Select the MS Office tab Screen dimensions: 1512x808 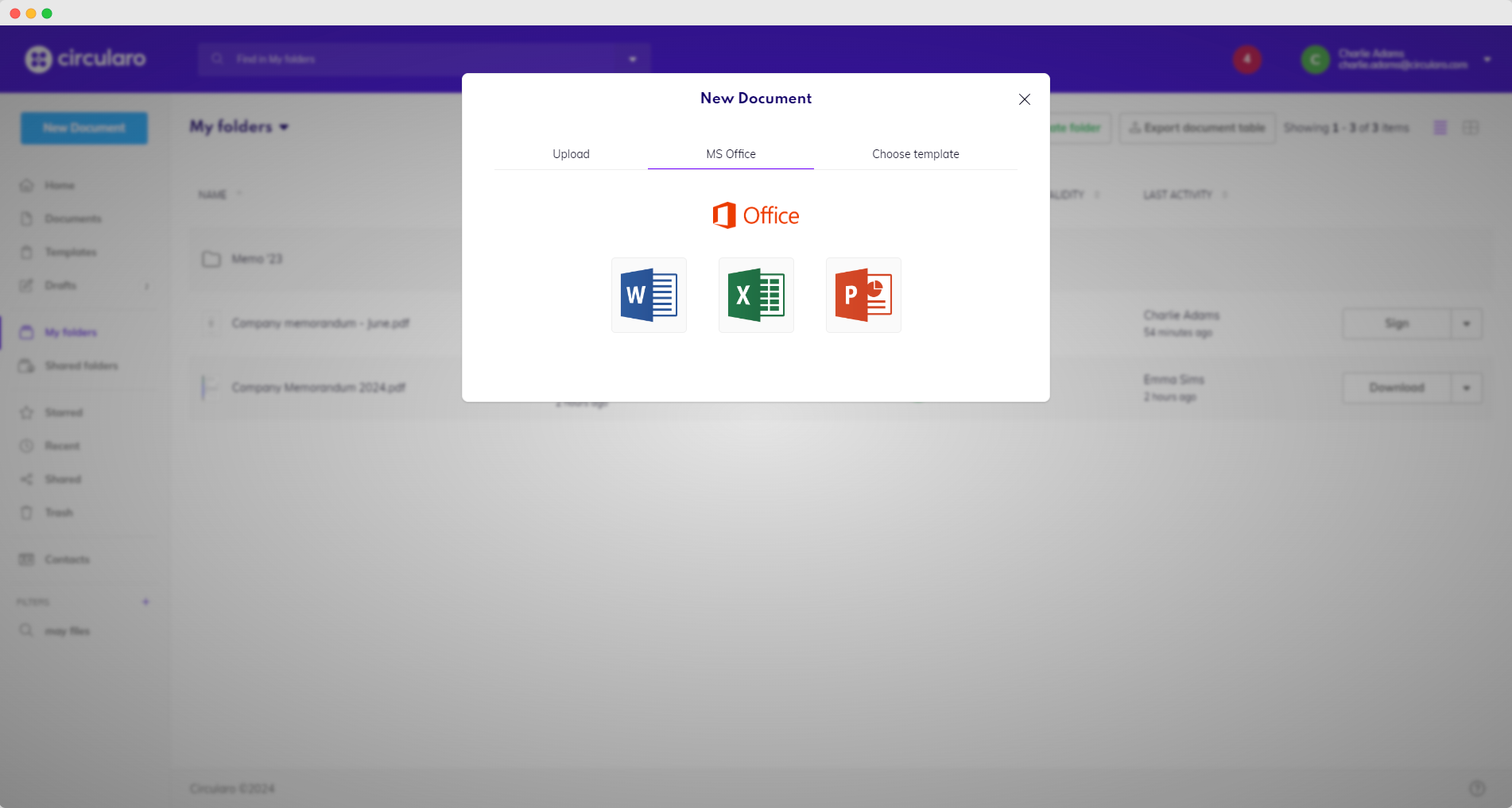pos(731,154)
